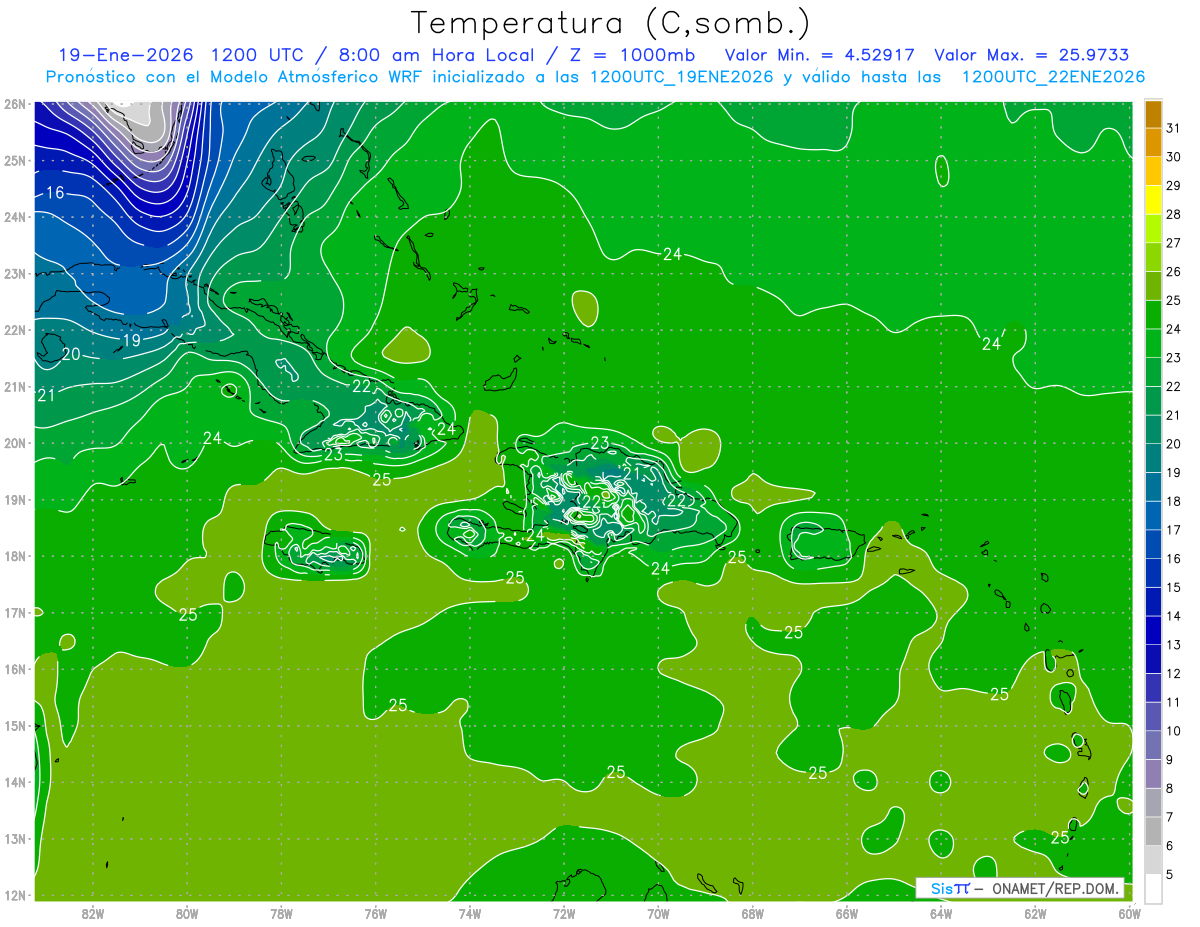Click the "64W" longitude axis label
Viewport: 1200px width, 927px height.
(x=941, y=913)
